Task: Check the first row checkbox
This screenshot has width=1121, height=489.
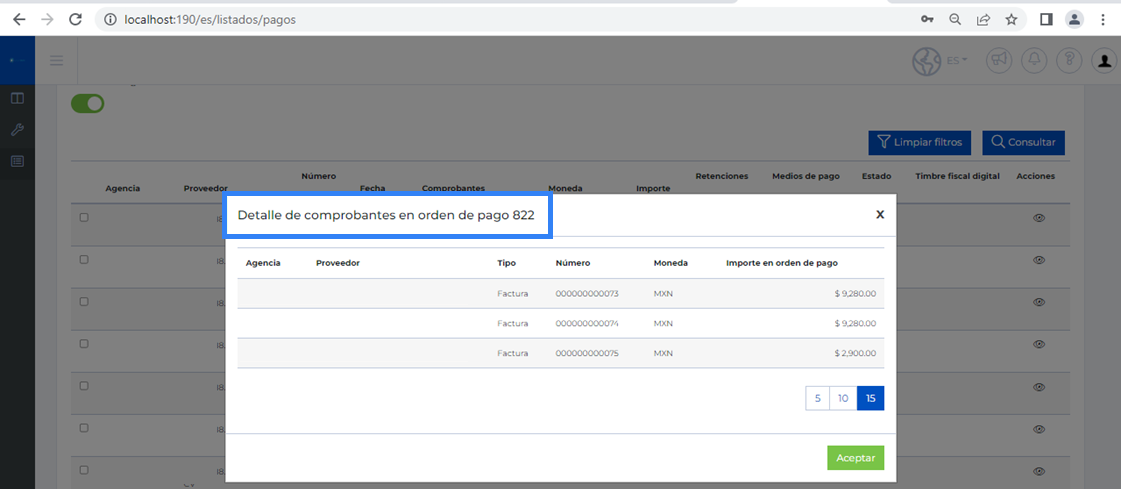Action: tap(84, 218)
